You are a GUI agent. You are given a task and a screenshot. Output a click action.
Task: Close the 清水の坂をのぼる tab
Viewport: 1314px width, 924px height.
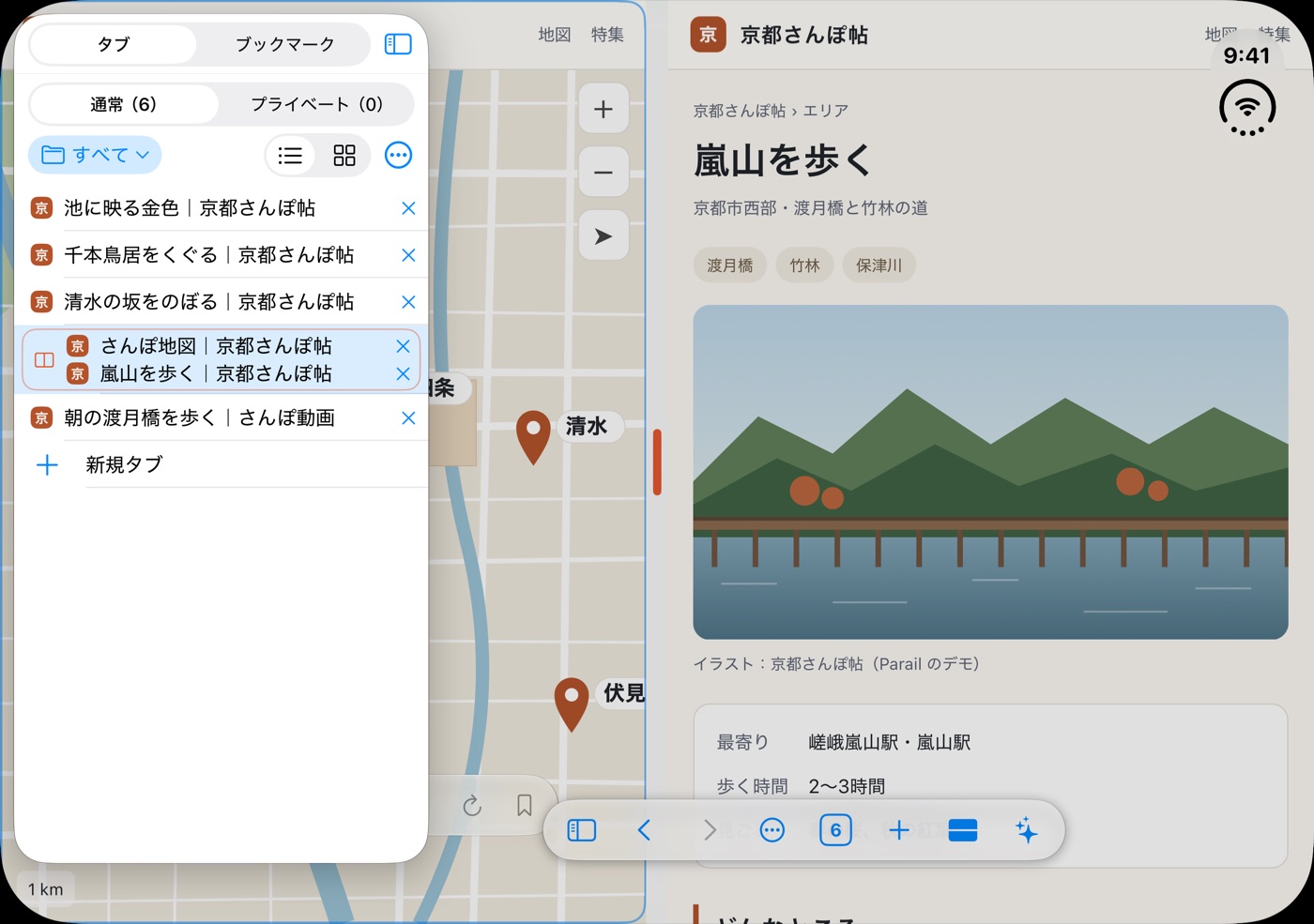click(x=408, y=302)
